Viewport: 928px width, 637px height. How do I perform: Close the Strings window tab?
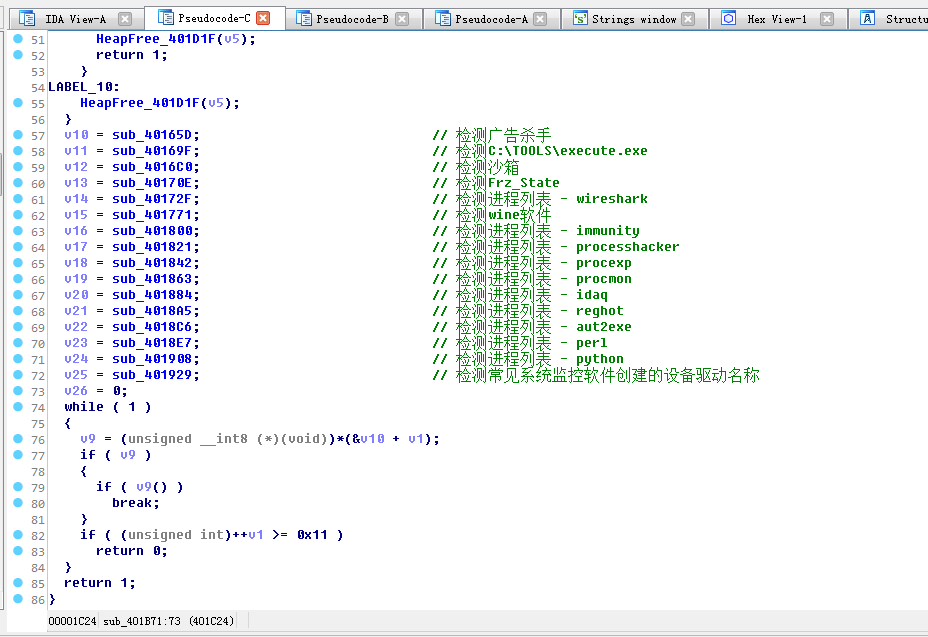688,19
